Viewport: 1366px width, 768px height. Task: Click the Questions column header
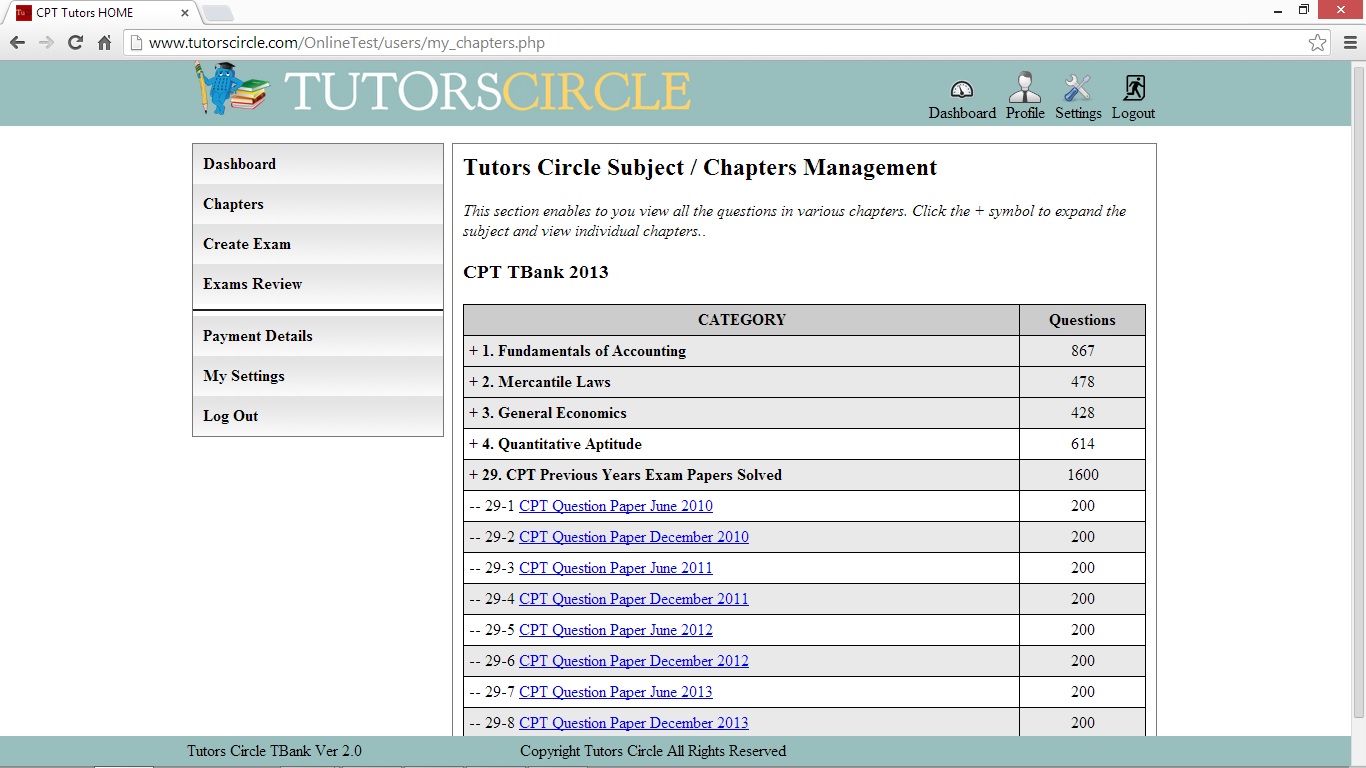(x=1082, y=320)
